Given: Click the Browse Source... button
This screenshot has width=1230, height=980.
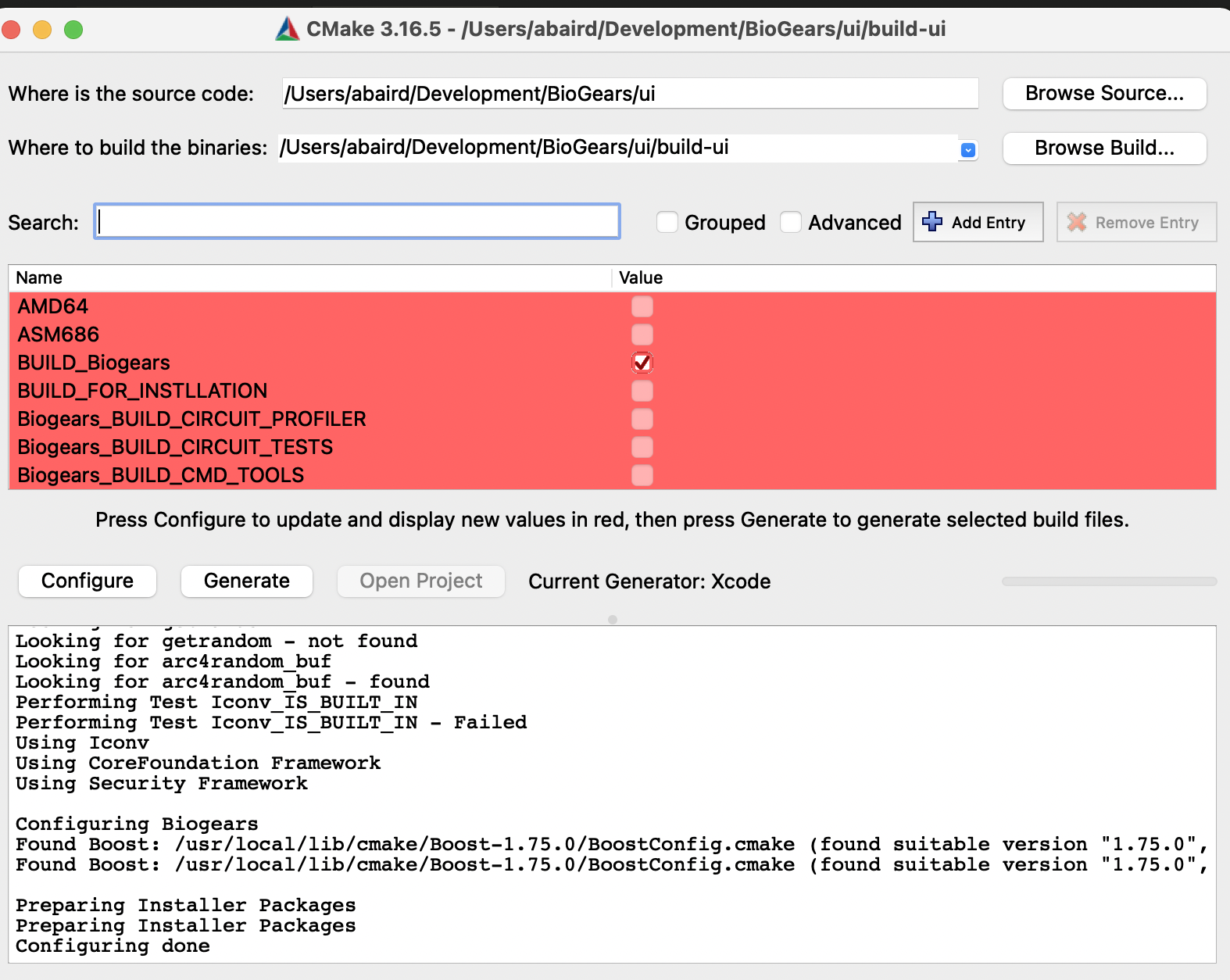Looking at the screenshot, I should (x=1104, y=94).
